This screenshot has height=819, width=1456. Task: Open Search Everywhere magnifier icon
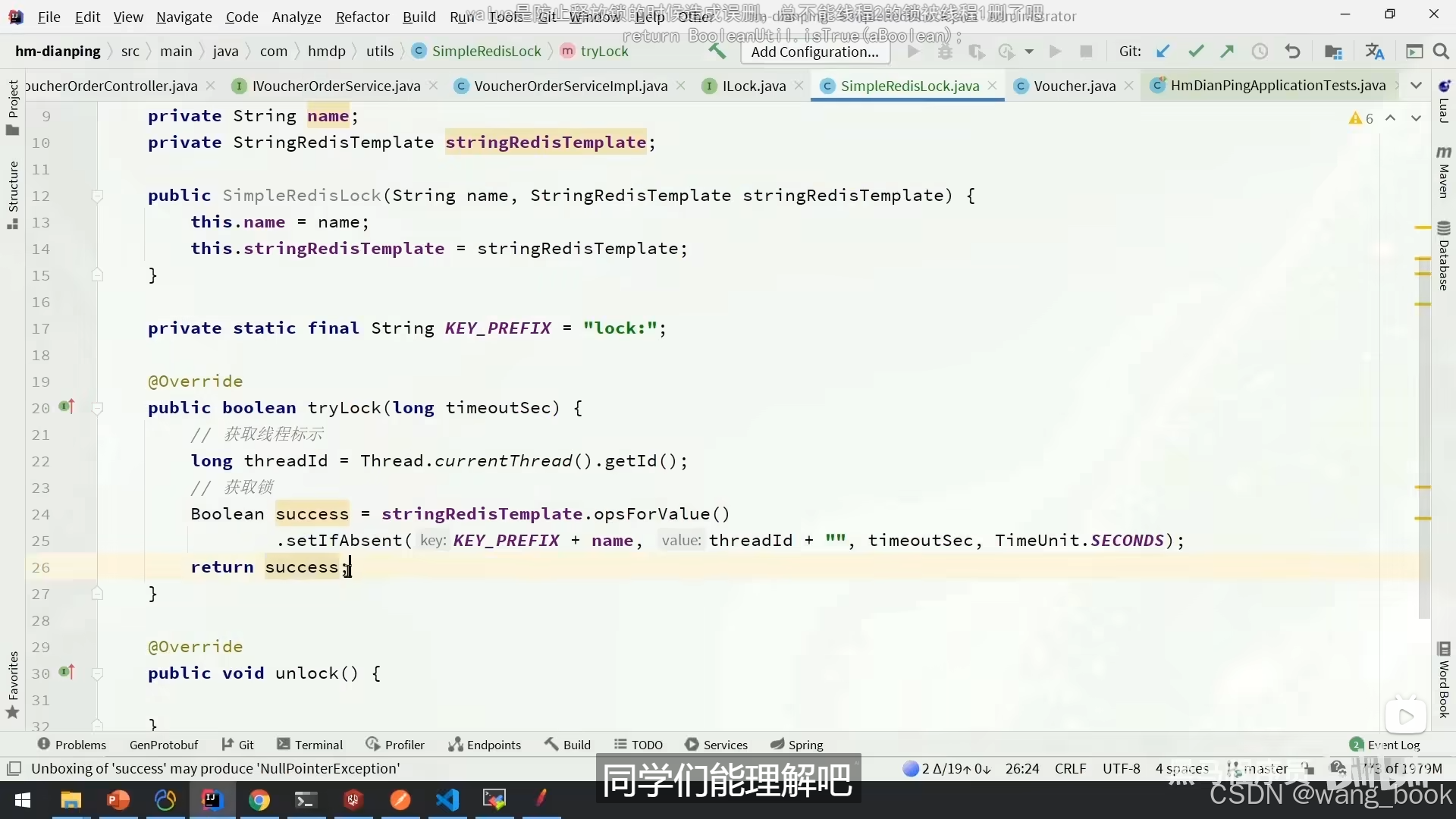pos(1441,52)
